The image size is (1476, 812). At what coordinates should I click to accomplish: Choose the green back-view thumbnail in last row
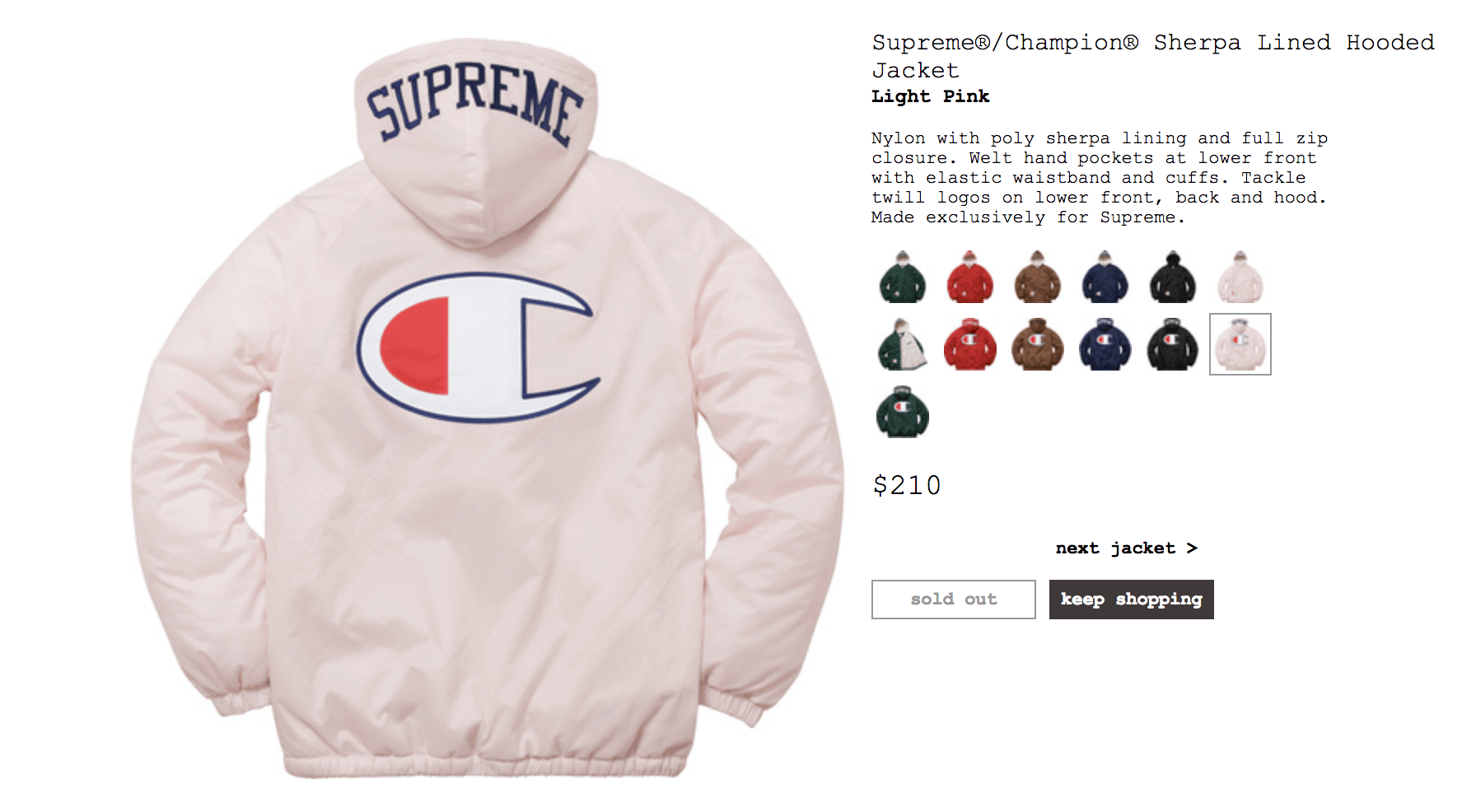click(x=903, y=412)
